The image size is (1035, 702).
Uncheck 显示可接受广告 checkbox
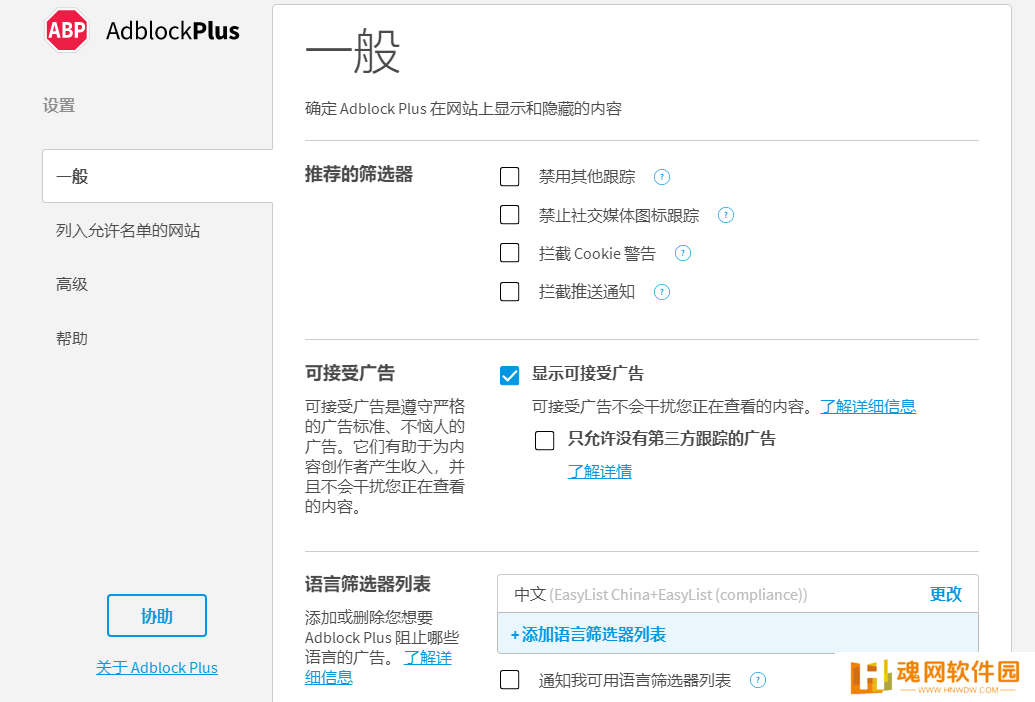tap(510, 375)
